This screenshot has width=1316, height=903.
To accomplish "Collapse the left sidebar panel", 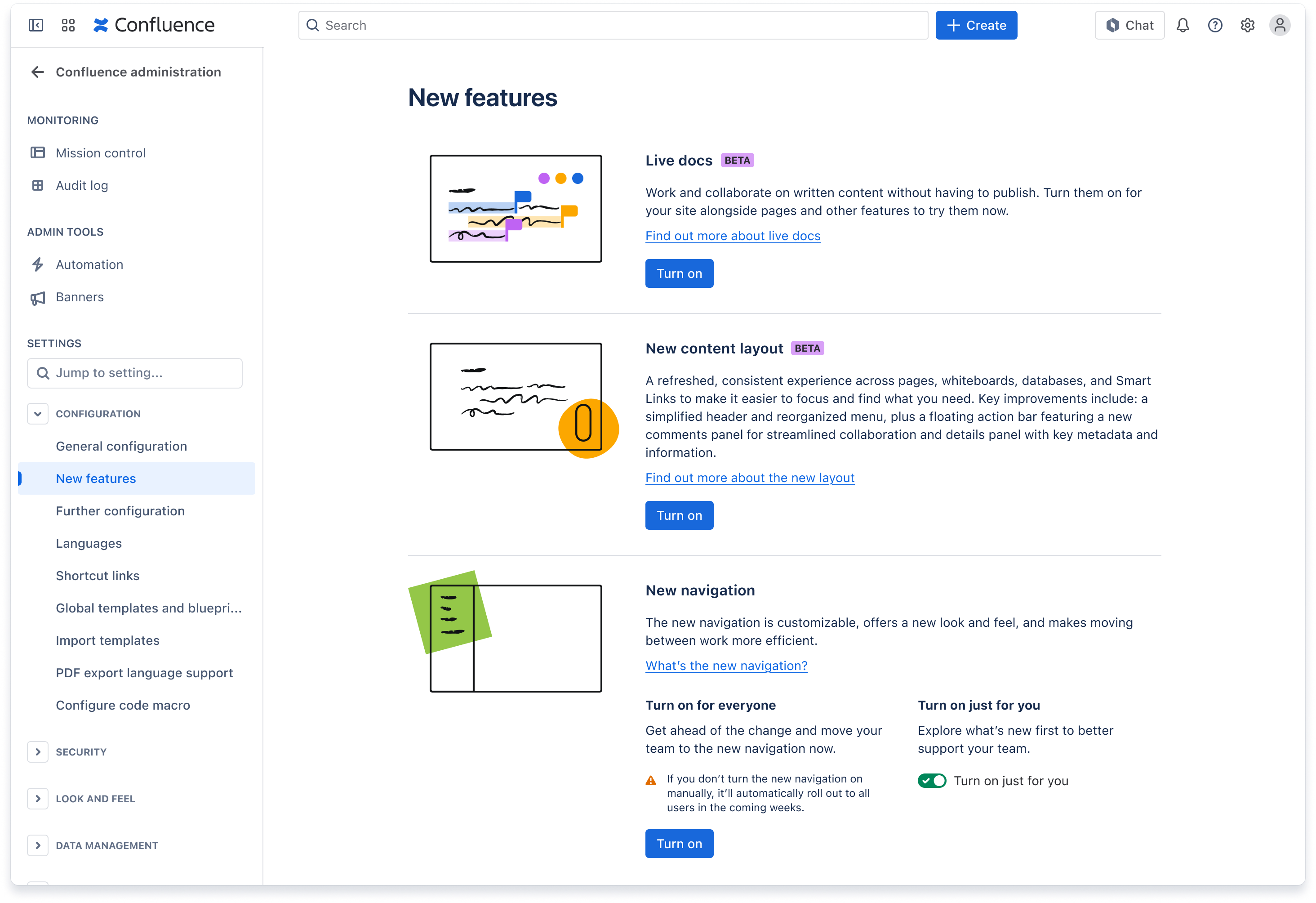I will coord(36,25).
